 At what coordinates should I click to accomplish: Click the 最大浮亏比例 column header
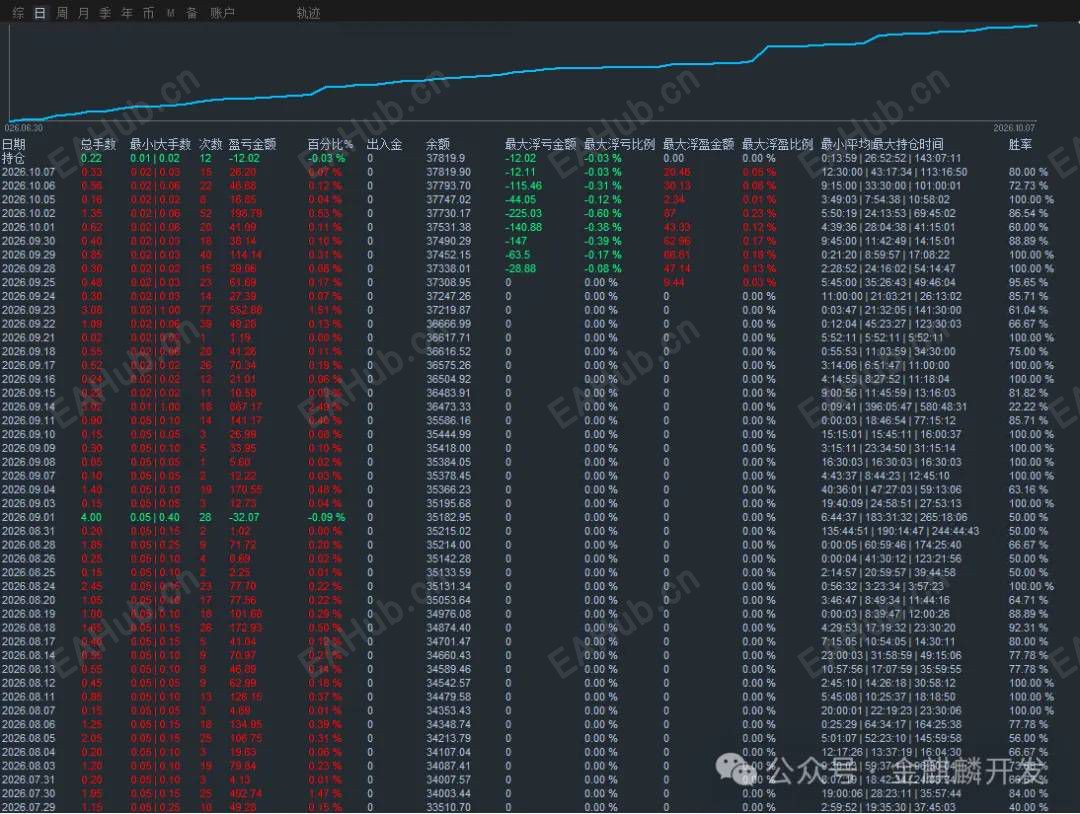coord(619,144)
